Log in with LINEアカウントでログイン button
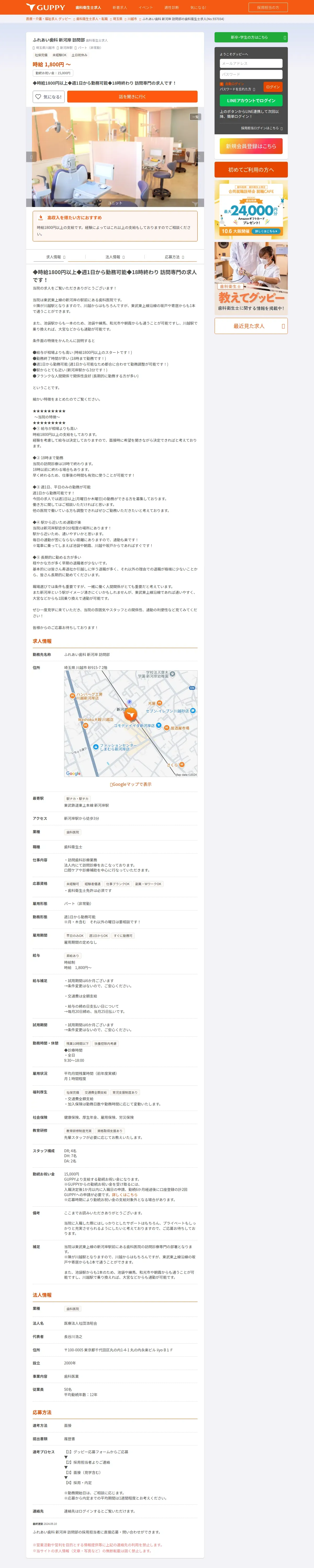Viewport: 314px width, 1568px height. coord(251,100)
